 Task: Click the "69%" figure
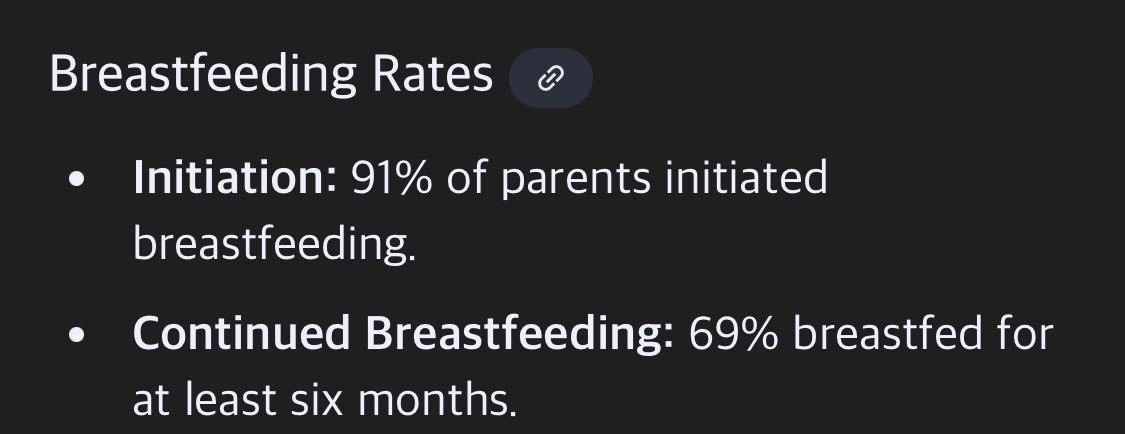734,333
